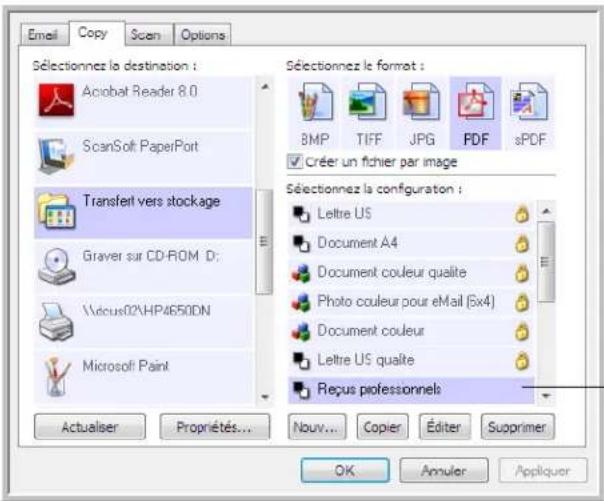
Task: Open the Options tab
Action: pos(203,35)
